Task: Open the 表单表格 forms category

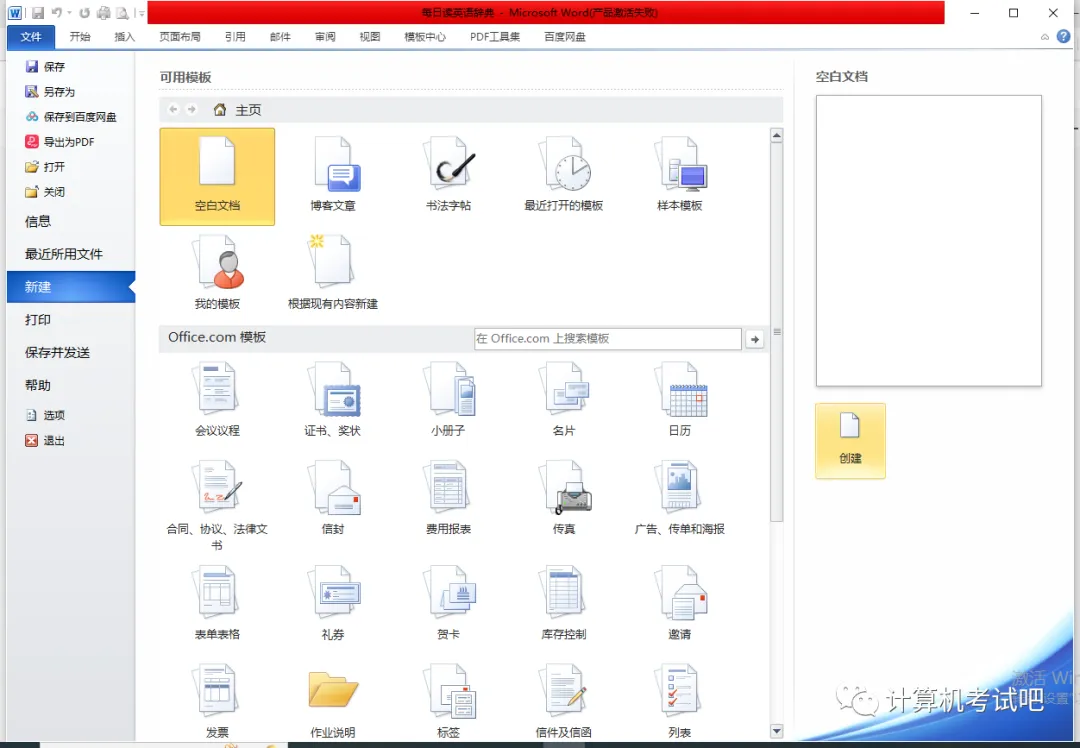Action: coord(217,603)
